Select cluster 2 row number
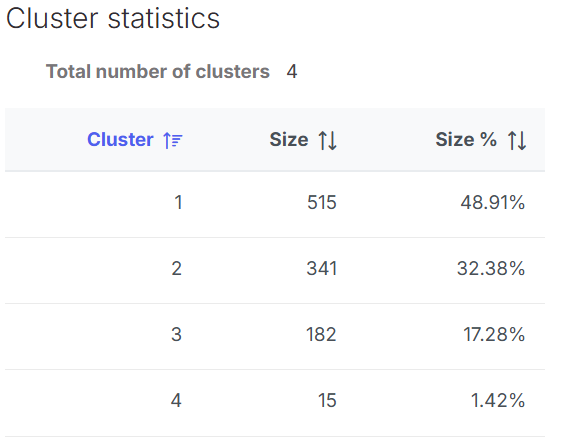 tap(177, 269)
